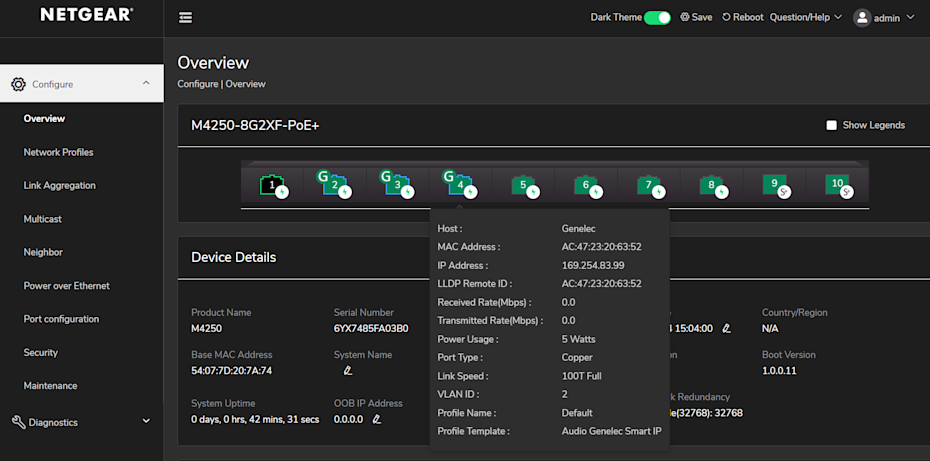Click SFP port 9 icon
The height and width of the screenshot is (461, 930).
click(x=775, y=185)
